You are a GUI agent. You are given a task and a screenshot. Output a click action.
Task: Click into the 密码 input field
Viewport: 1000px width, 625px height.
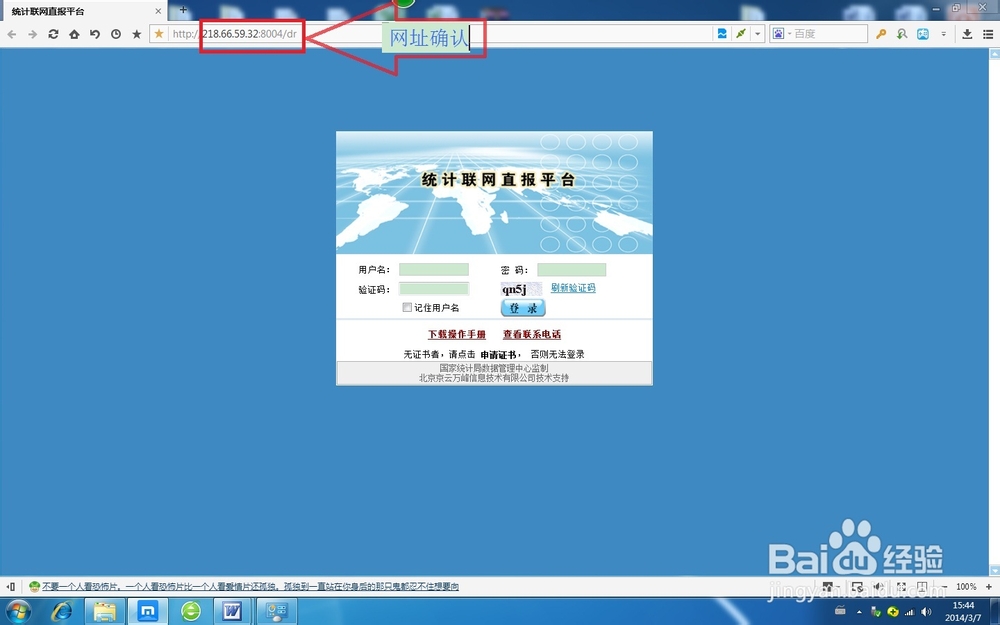571,270
